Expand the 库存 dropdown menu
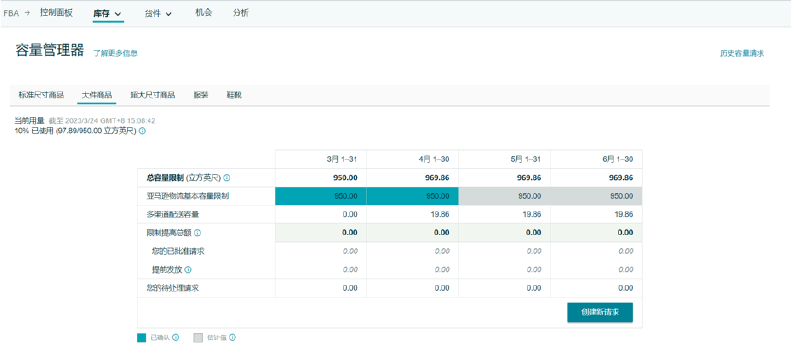792x360 pixels. click(x=108, y=14)
